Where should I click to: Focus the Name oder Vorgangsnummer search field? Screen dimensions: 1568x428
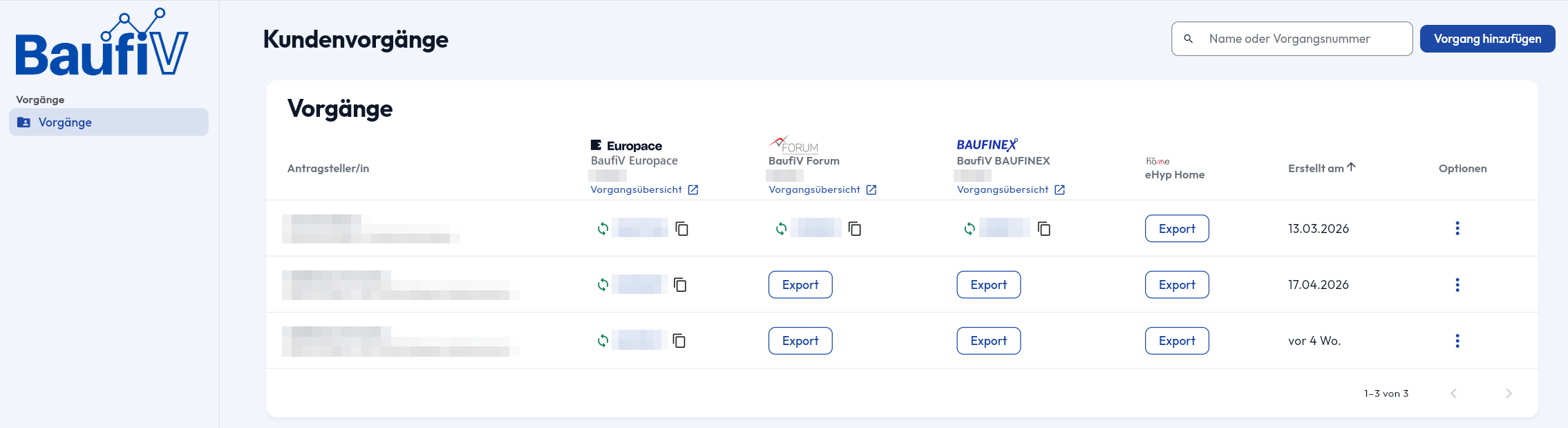coord(1292,39)
